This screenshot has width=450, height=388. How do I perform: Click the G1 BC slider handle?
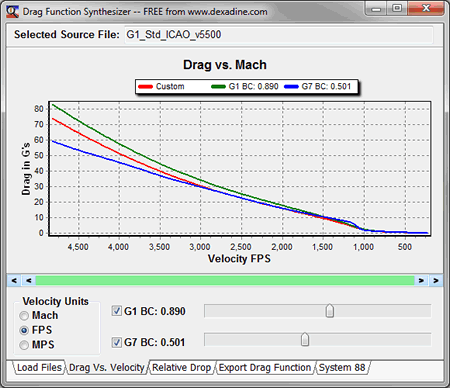click(330, 311)
